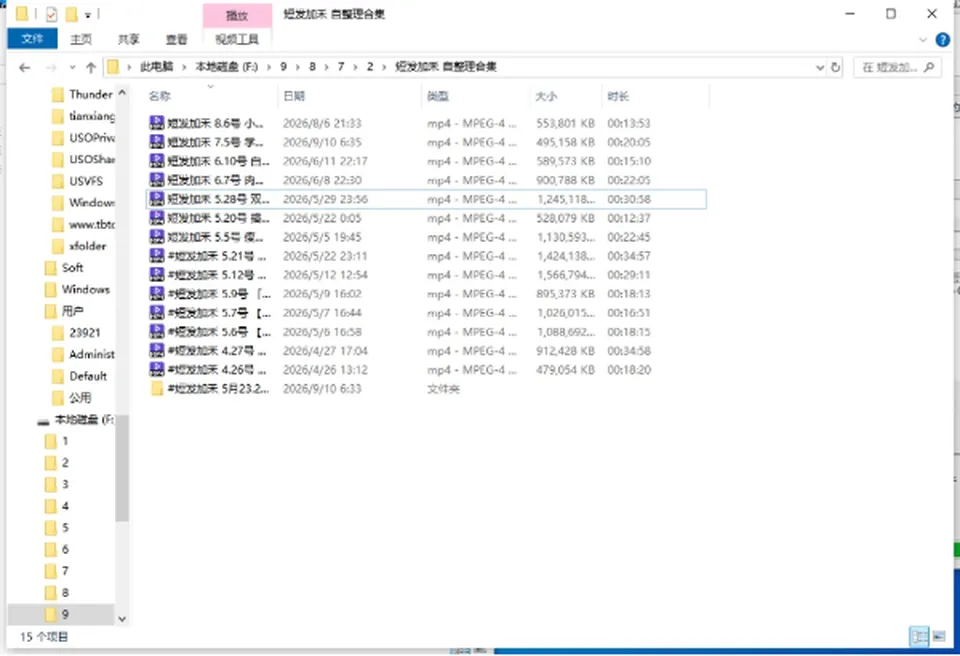Open Explorer help via the blue question mark

943,40
